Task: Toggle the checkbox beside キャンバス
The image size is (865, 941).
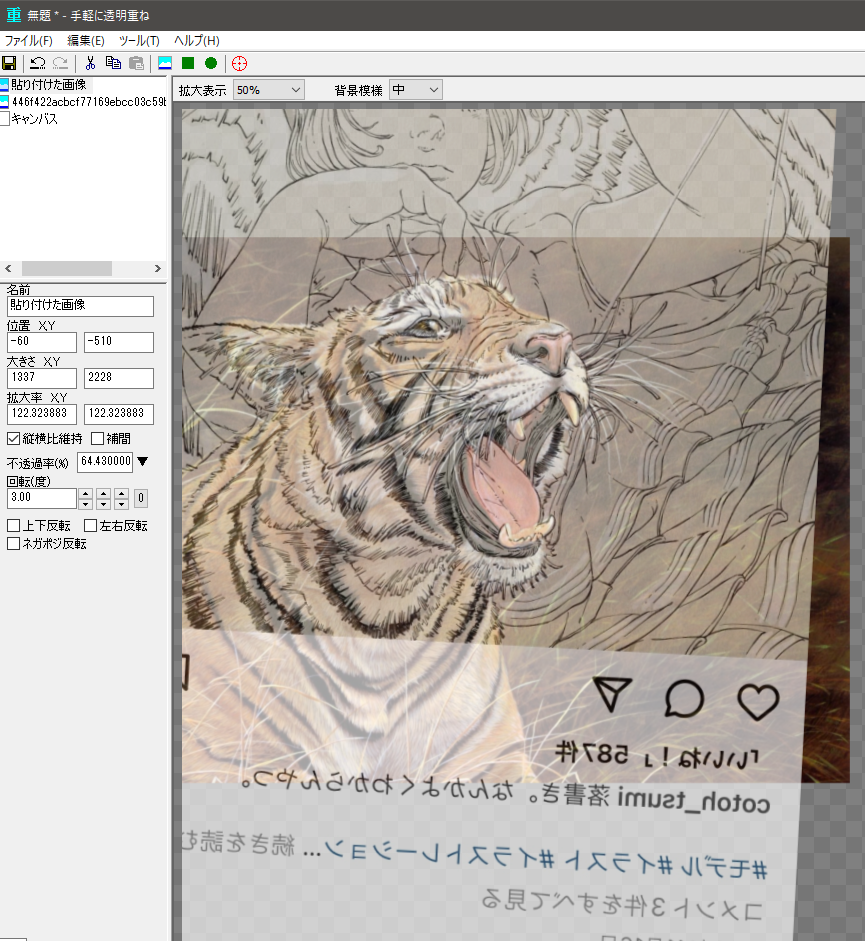Action: [5, 119]
